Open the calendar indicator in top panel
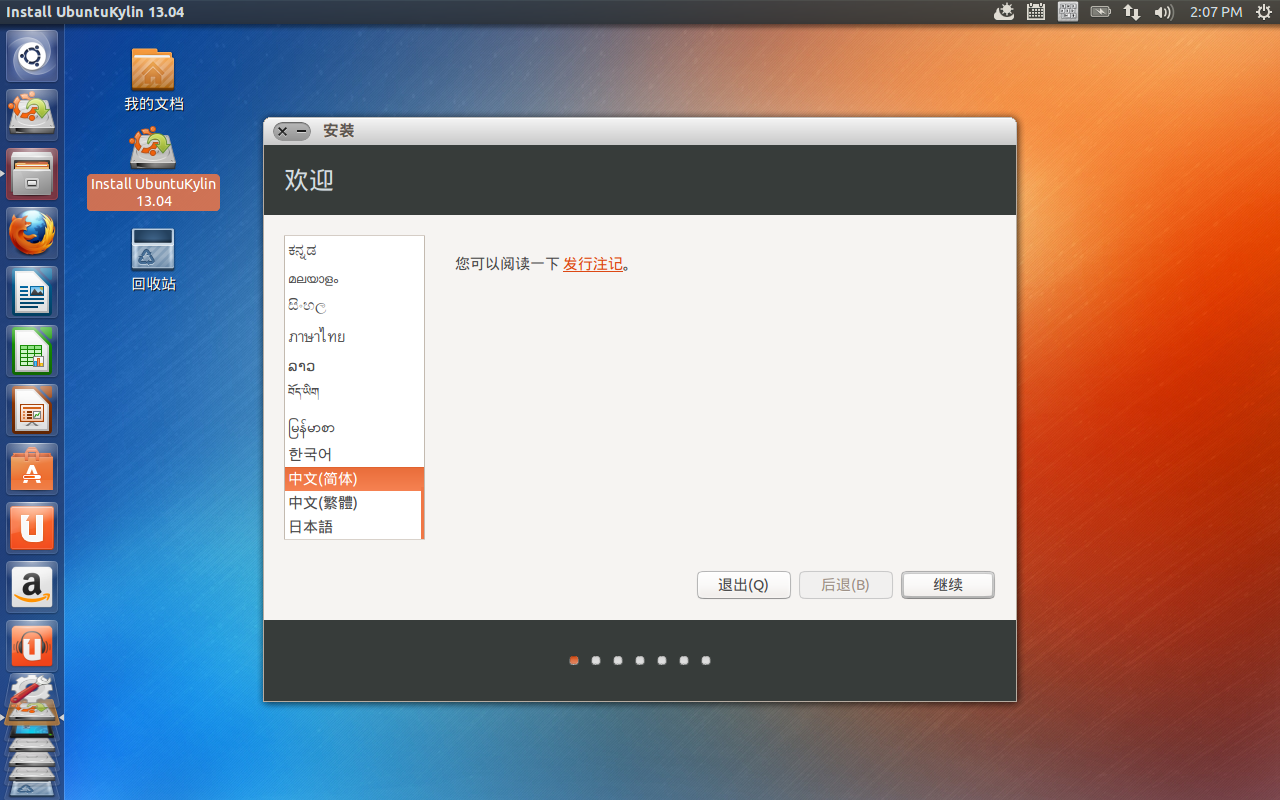Screen dimensions: 1280x800 (1036, 12)
